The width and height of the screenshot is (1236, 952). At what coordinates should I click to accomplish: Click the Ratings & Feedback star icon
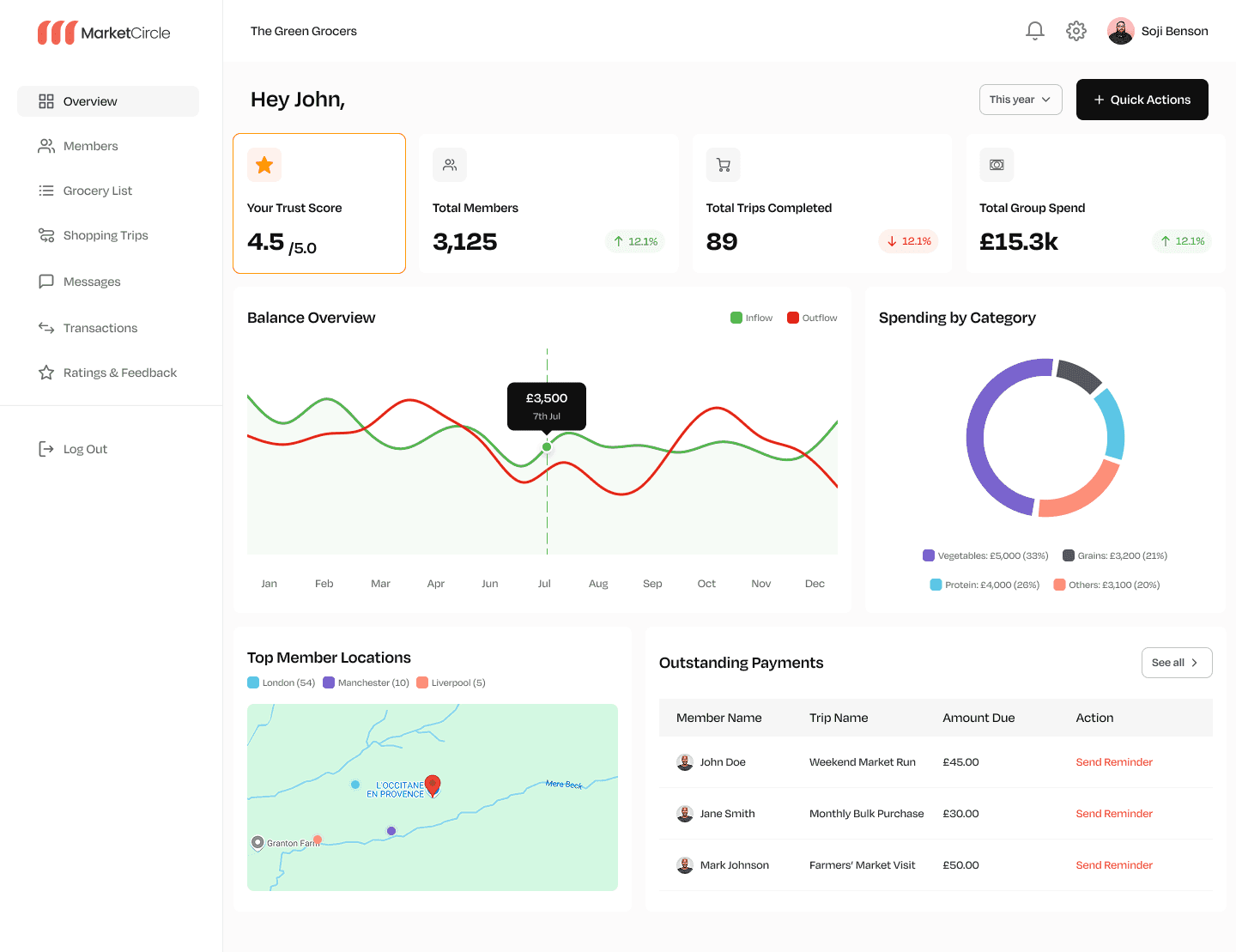click(46, 373)
